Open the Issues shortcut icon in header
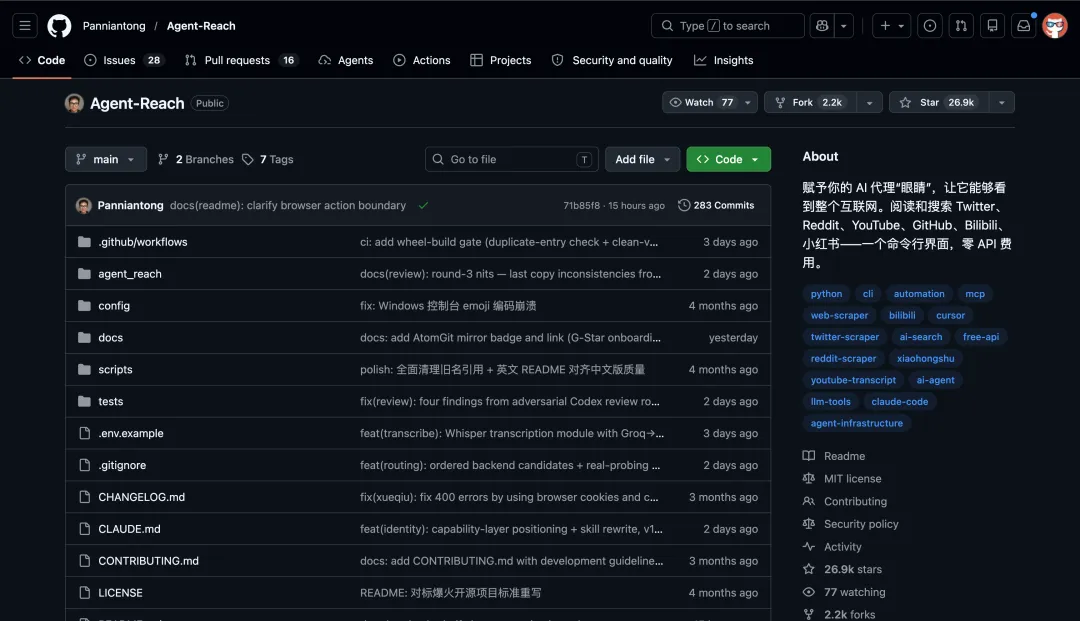 930,26
